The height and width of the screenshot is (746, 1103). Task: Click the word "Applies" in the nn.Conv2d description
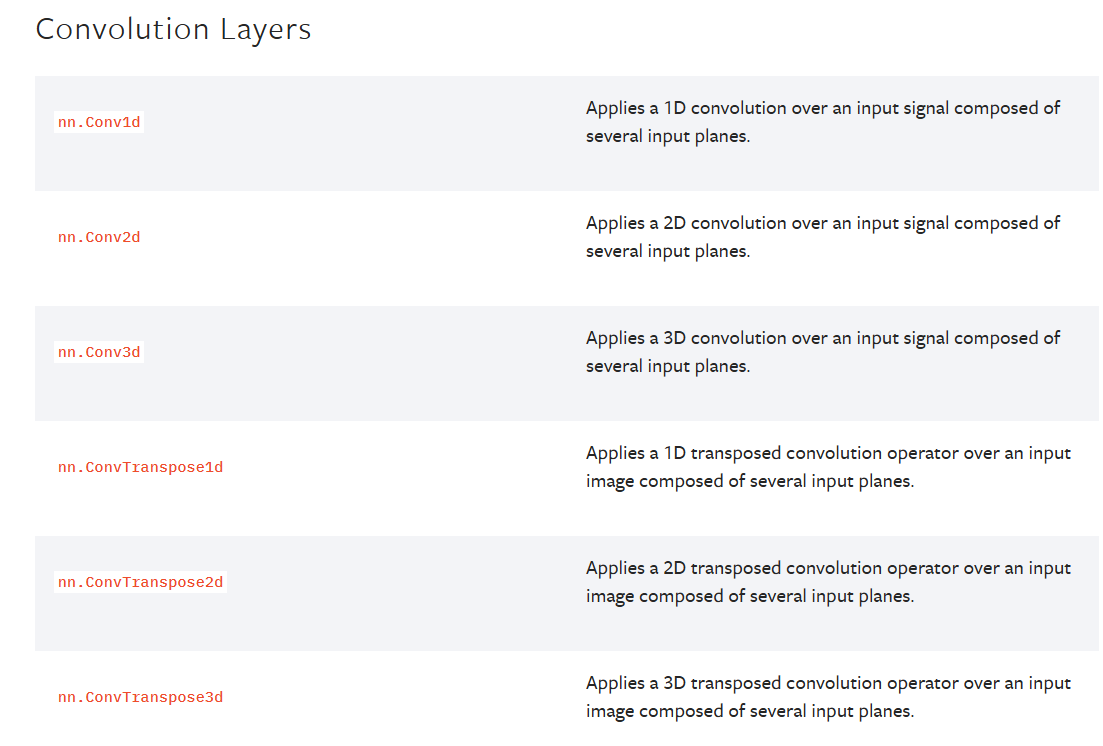tap(615, 223)
